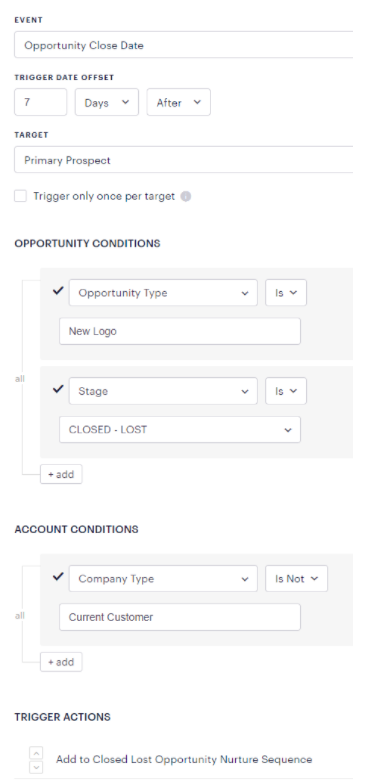The image size is (365, 784).
Task: Change the Is Not operator for Company Type
Action: click(x=296, y=578)
